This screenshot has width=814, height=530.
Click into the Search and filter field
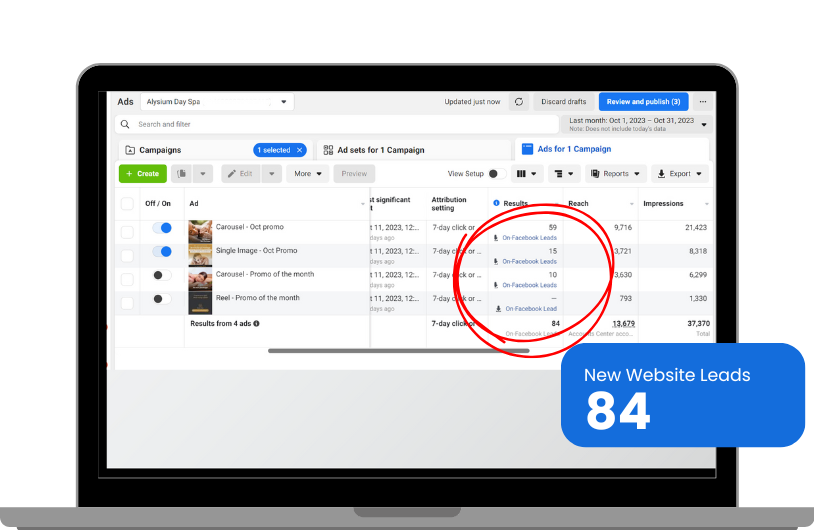click(x=336, y=124)
